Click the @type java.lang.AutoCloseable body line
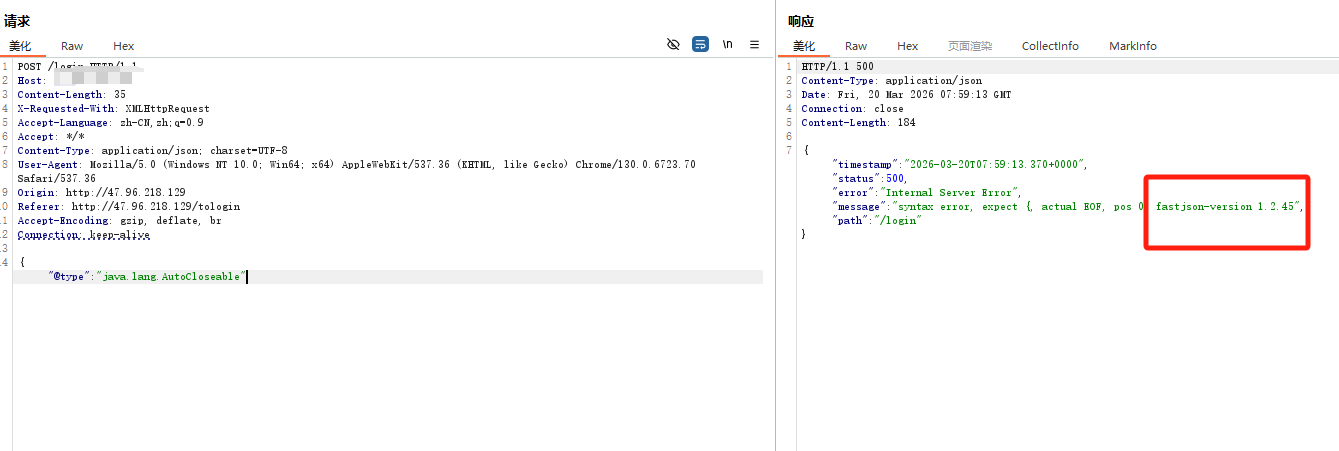Viewport: 1339px width, 451px height. (x=147, y=276)
